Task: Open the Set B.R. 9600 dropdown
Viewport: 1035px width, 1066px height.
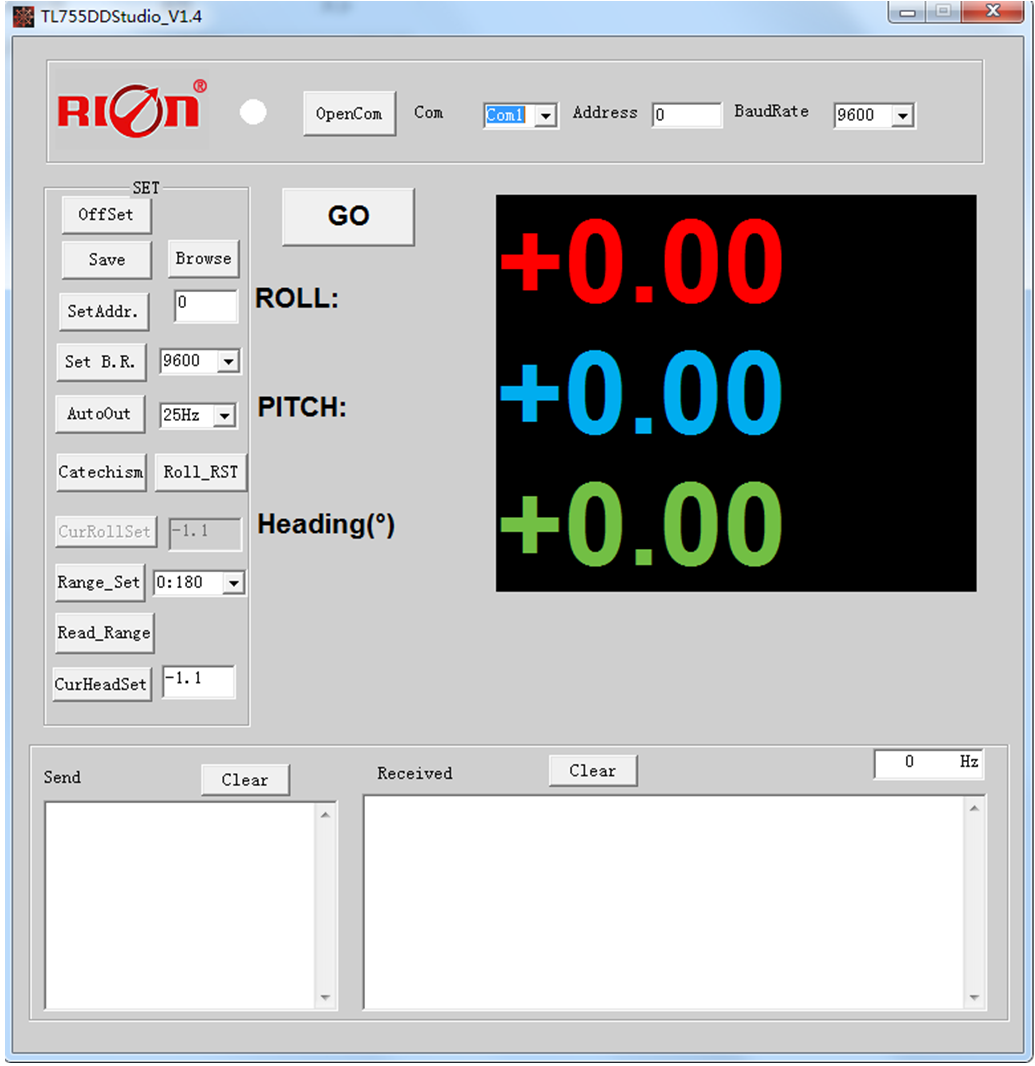Action: 228,361
